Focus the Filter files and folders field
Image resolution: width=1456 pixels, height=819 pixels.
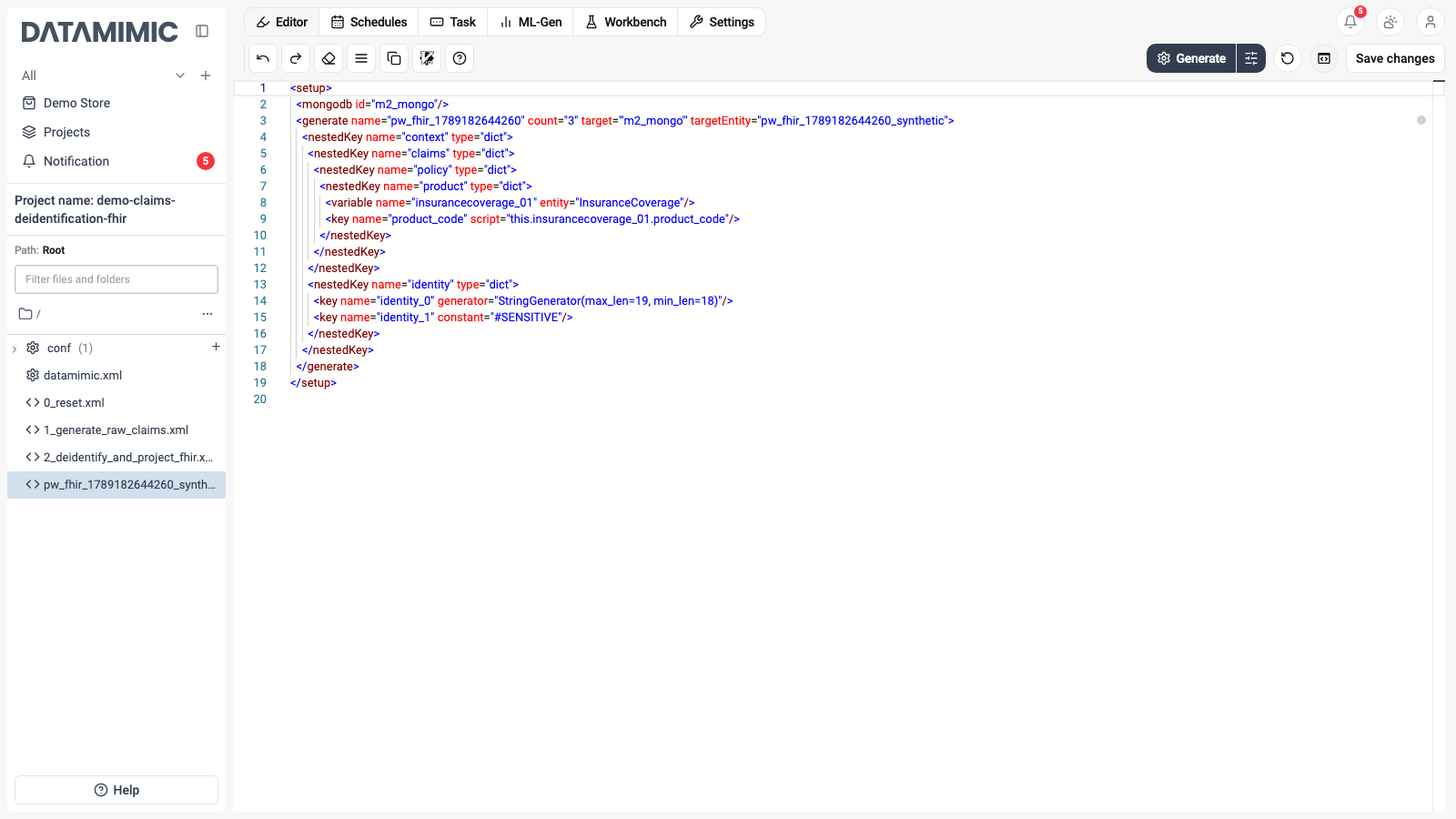coord(116,279)
